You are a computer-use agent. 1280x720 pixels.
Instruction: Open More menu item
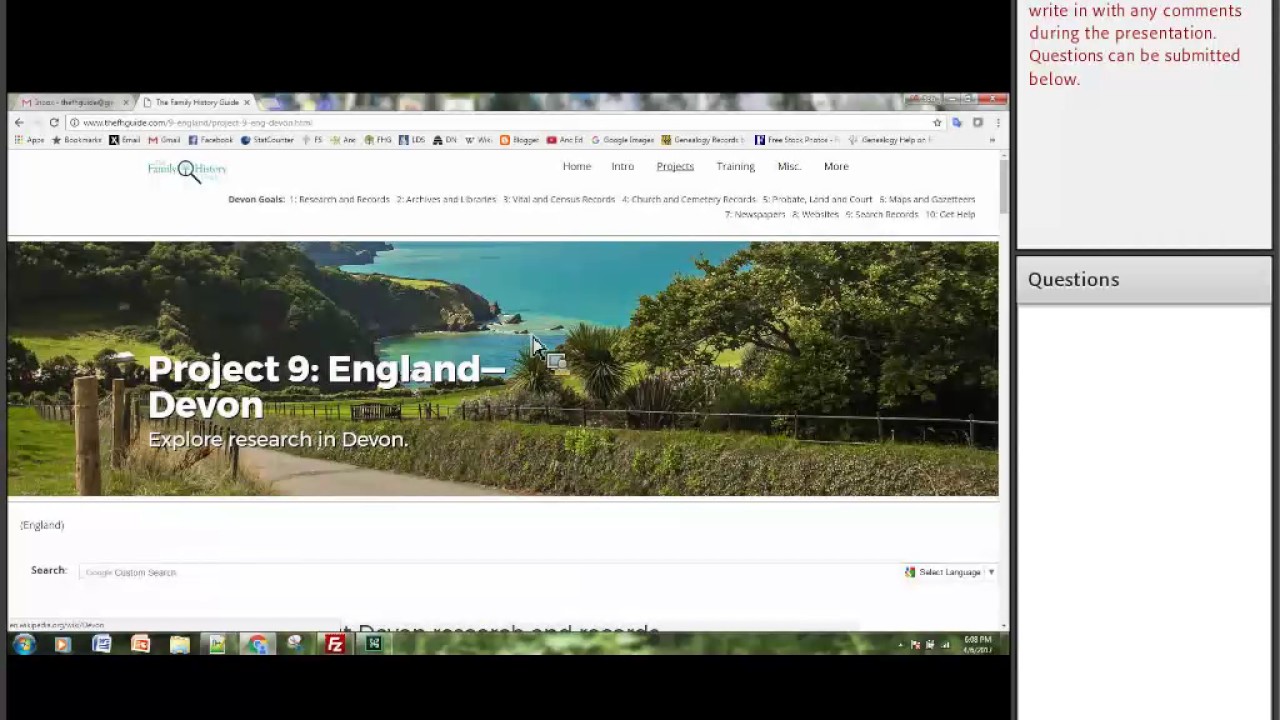[836, 166]
